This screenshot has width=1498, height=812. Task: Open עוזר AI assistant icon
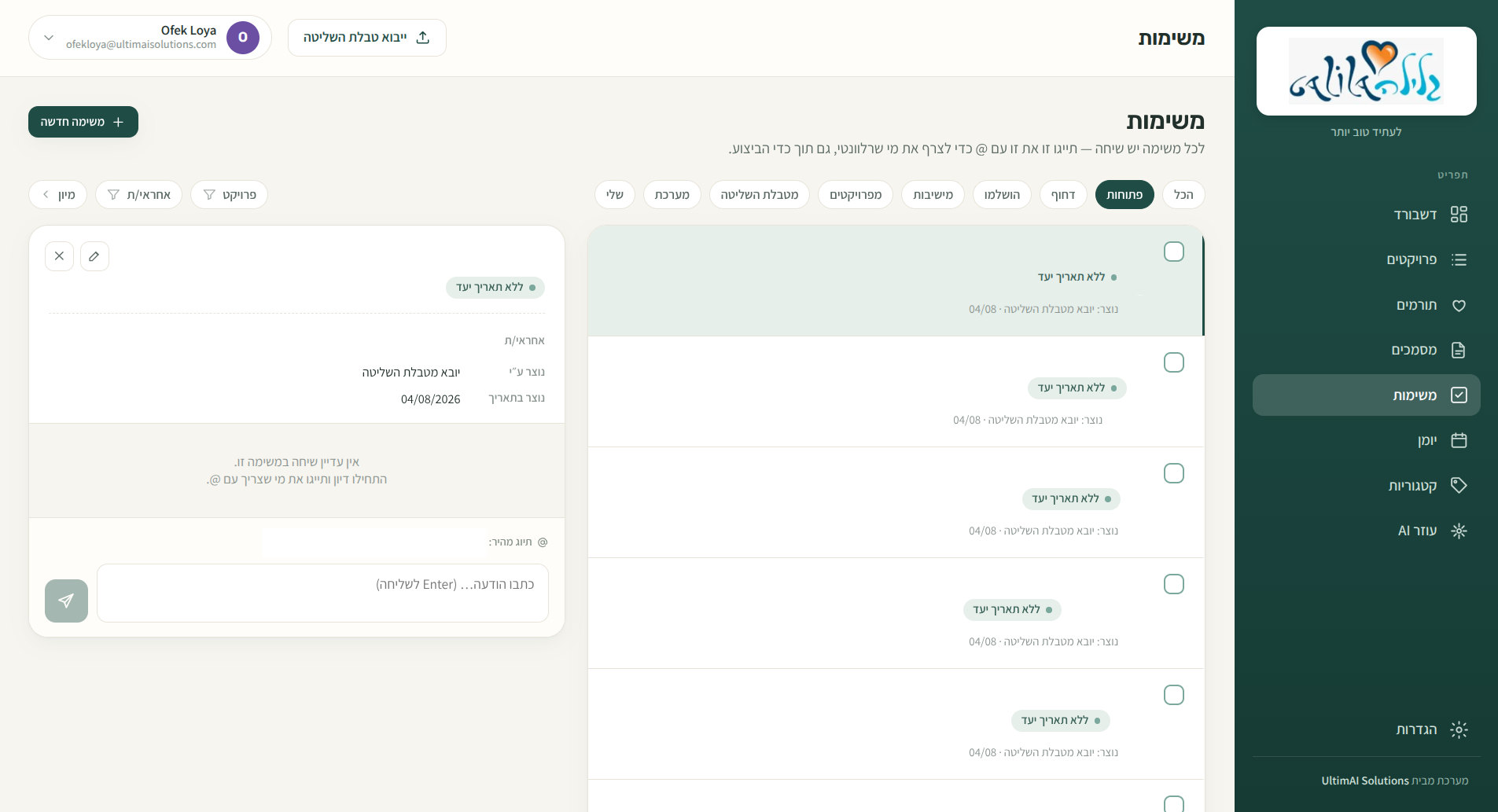[x=1459, y=531]
